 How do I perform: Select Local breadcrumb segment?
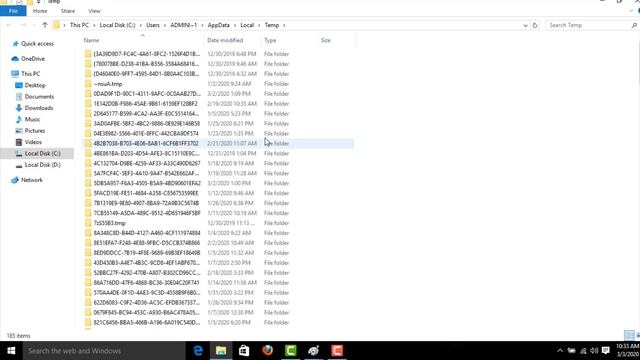click(247, 25)
